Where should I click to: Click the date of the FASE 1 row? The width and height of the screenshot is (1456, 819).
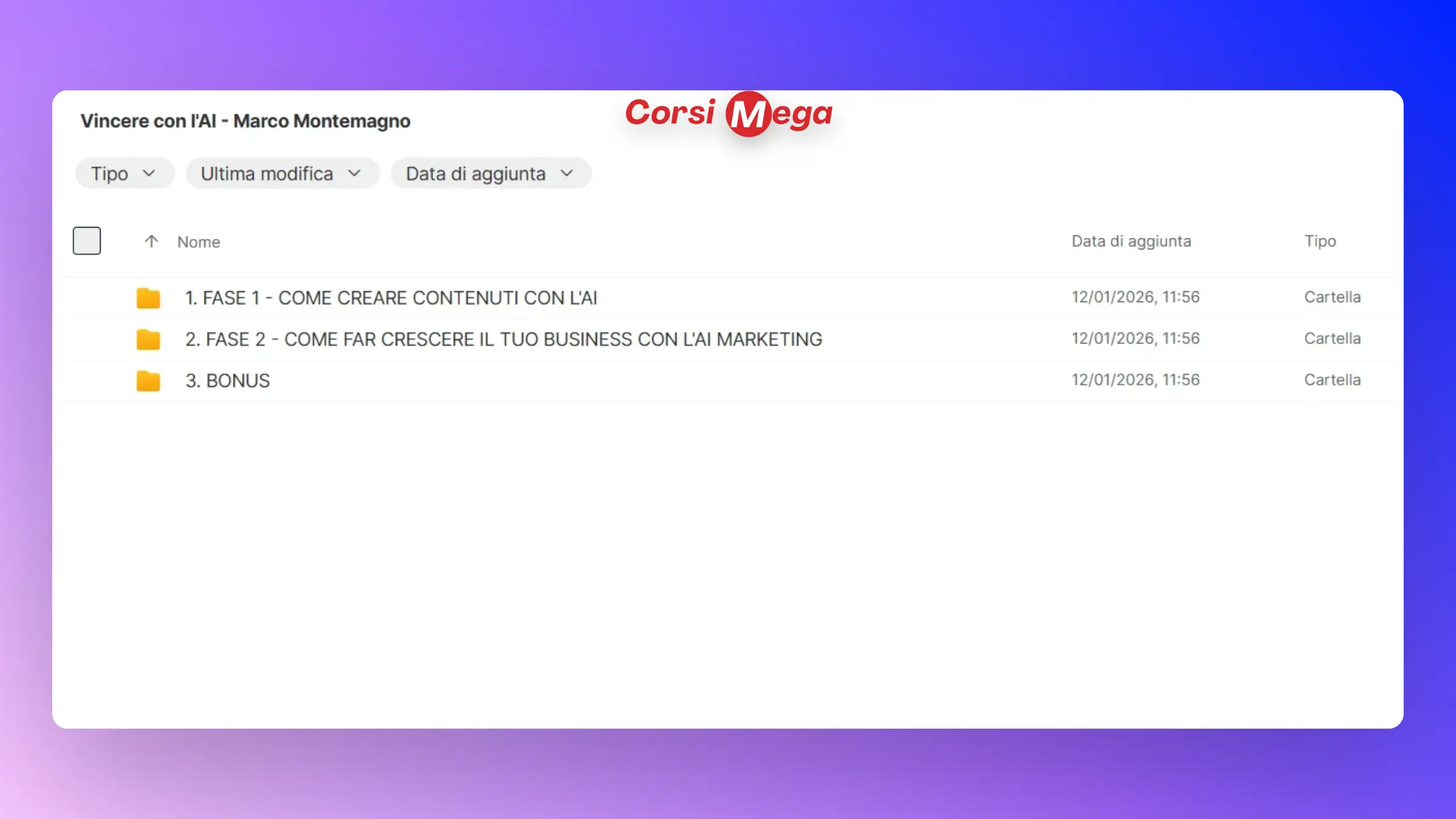pyautogui.click(x=1135, y=297)
